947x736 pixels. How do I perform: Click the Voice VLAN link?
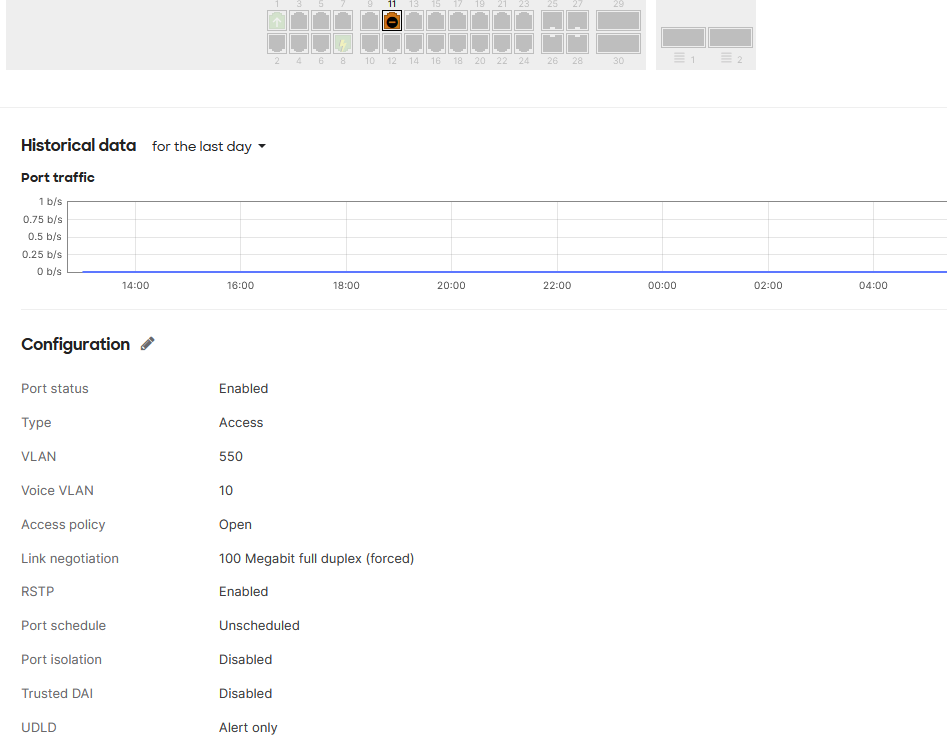pyautogui.click(x=57, y=490)
